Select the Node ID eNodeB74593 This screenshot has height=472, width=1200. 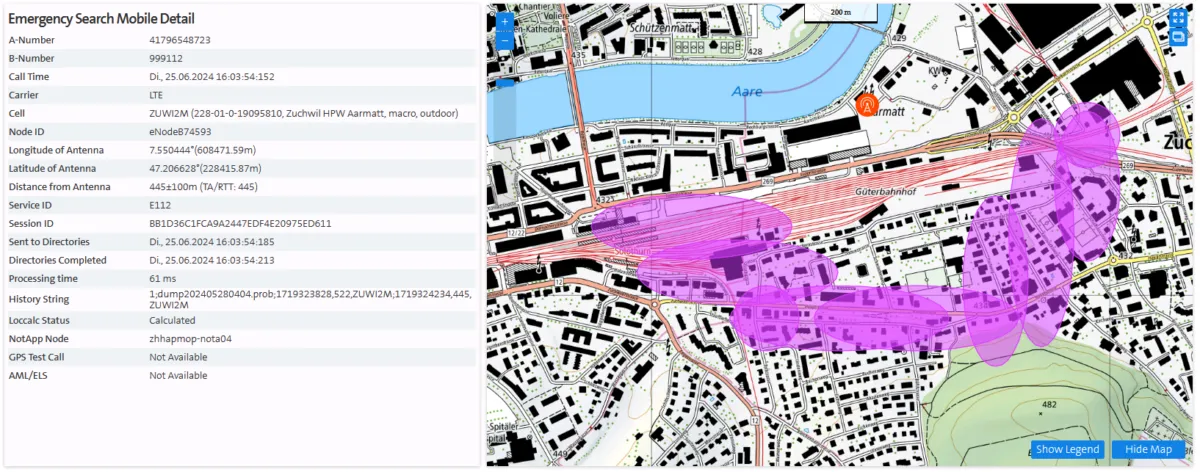click(180, 131)
